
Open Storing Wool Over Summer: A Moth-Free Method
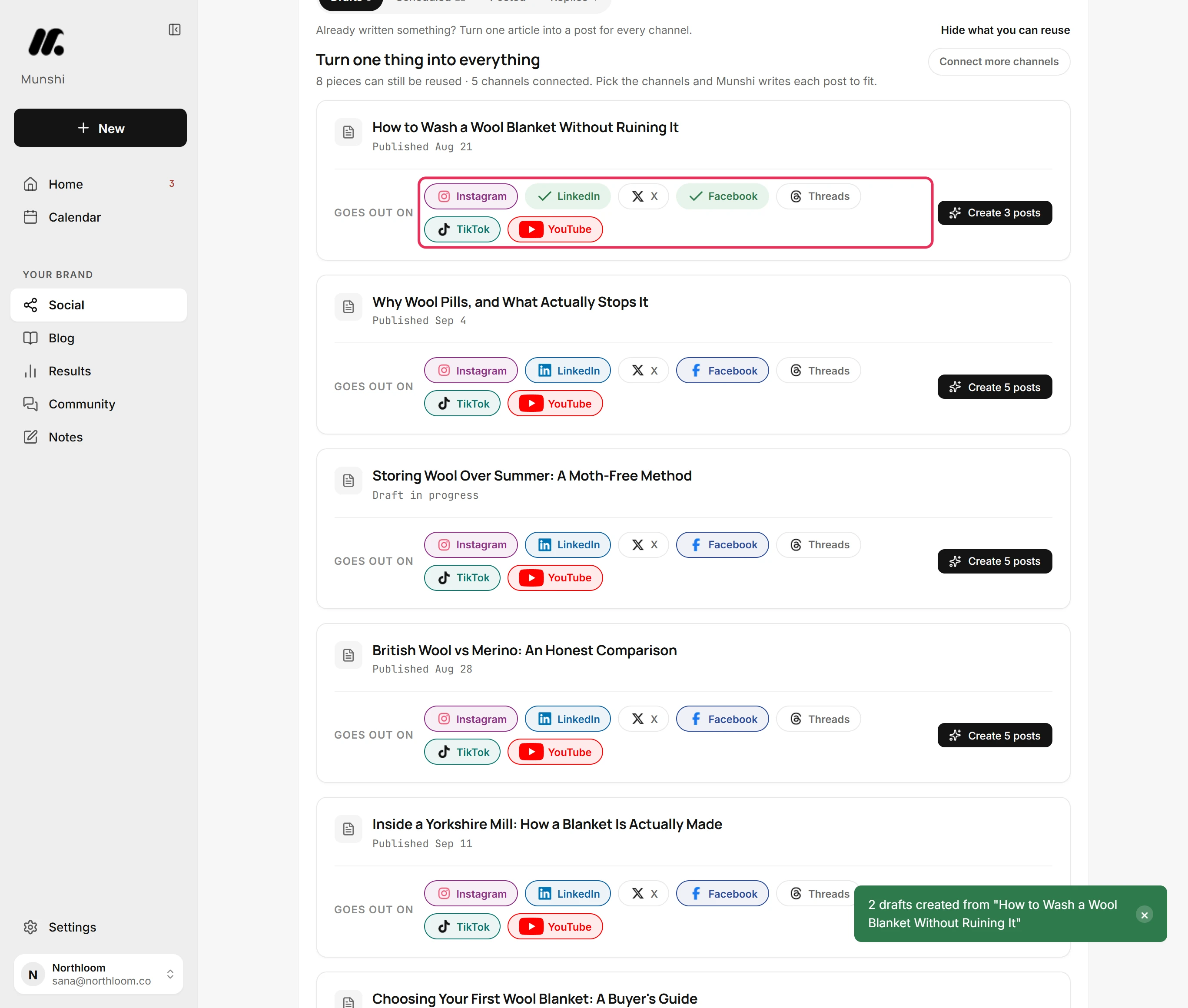[531, 476]
